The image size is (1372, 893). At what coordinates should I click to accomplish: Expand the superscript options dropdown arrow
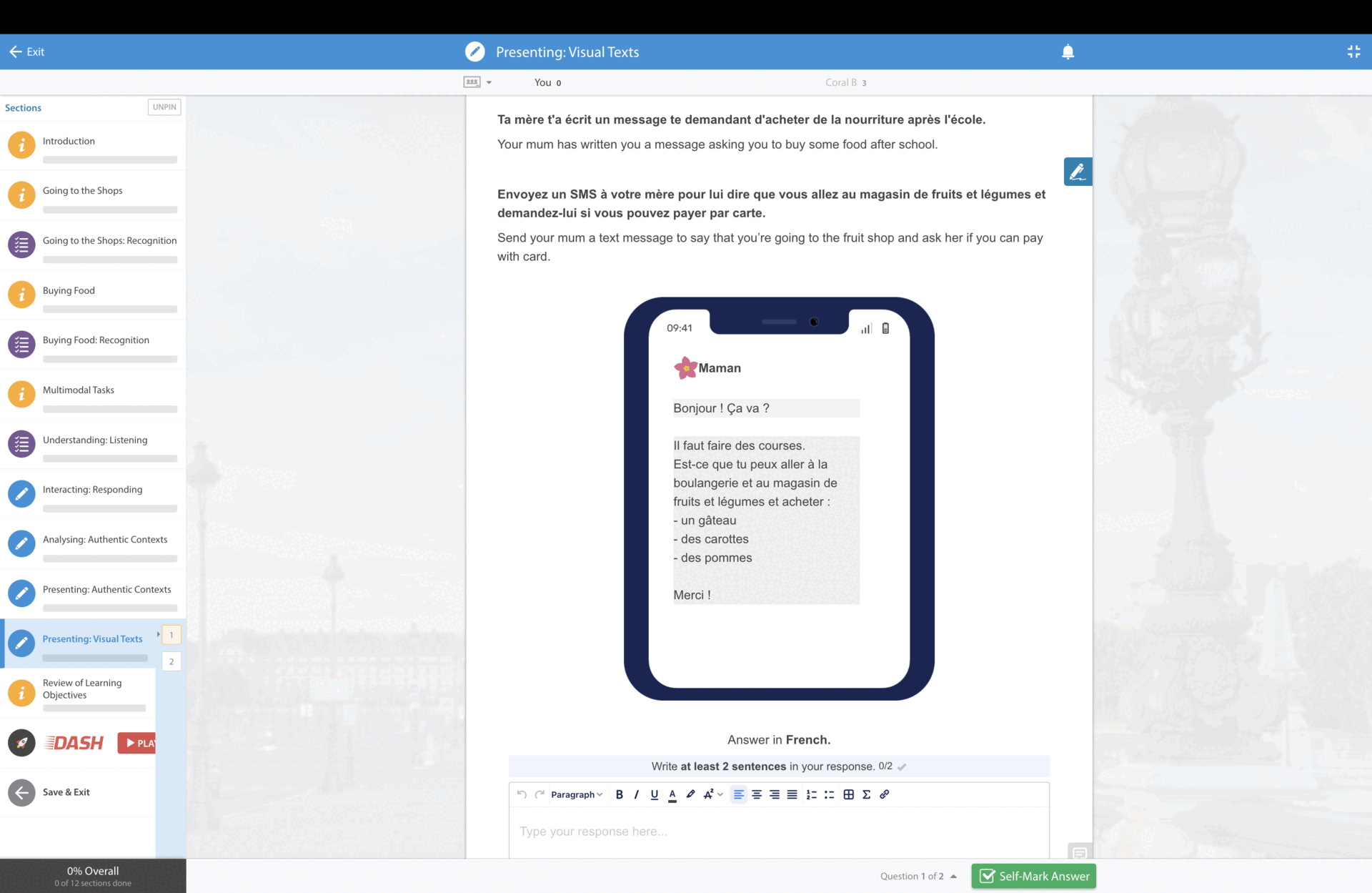coord(720,794)
